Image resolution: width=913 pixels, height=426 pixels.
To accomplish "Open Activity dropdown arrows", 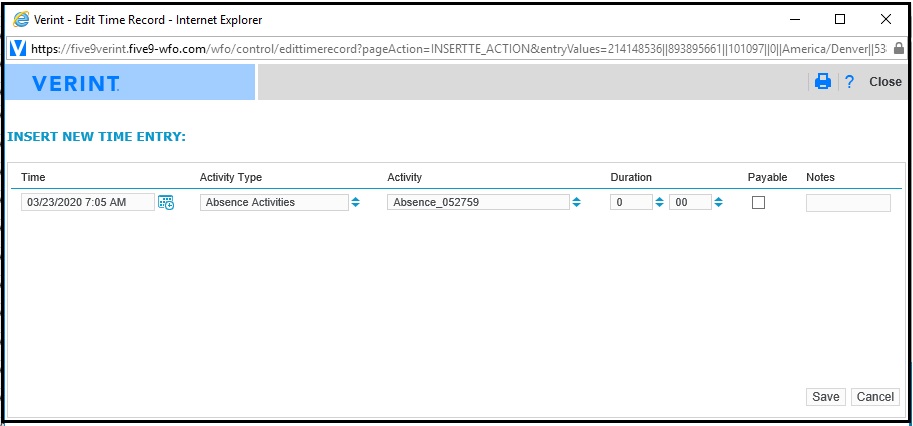I will click(x=576, y=203).
